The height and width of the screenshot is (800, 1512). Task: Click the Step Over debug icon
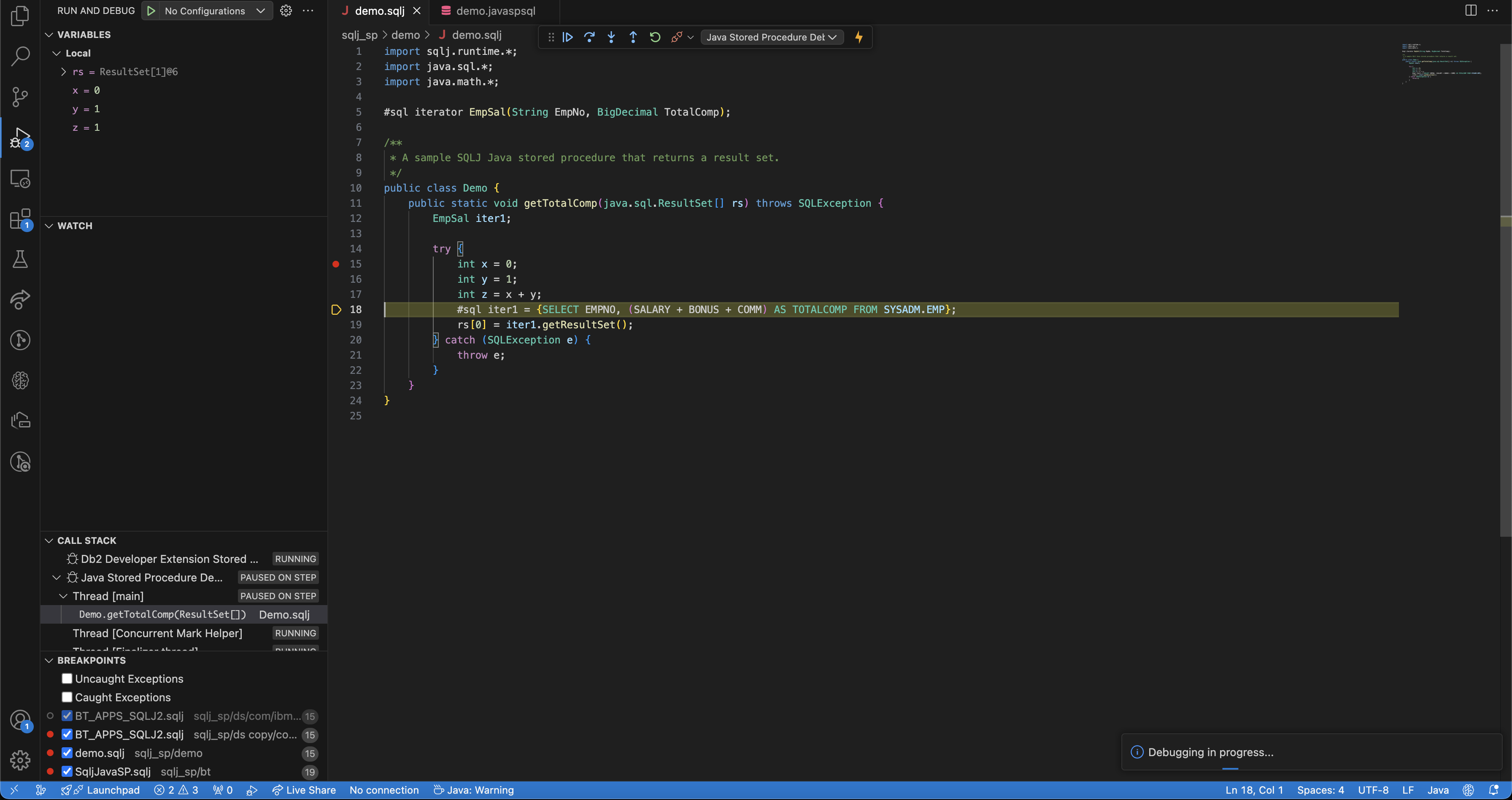[x=590, y=37]
